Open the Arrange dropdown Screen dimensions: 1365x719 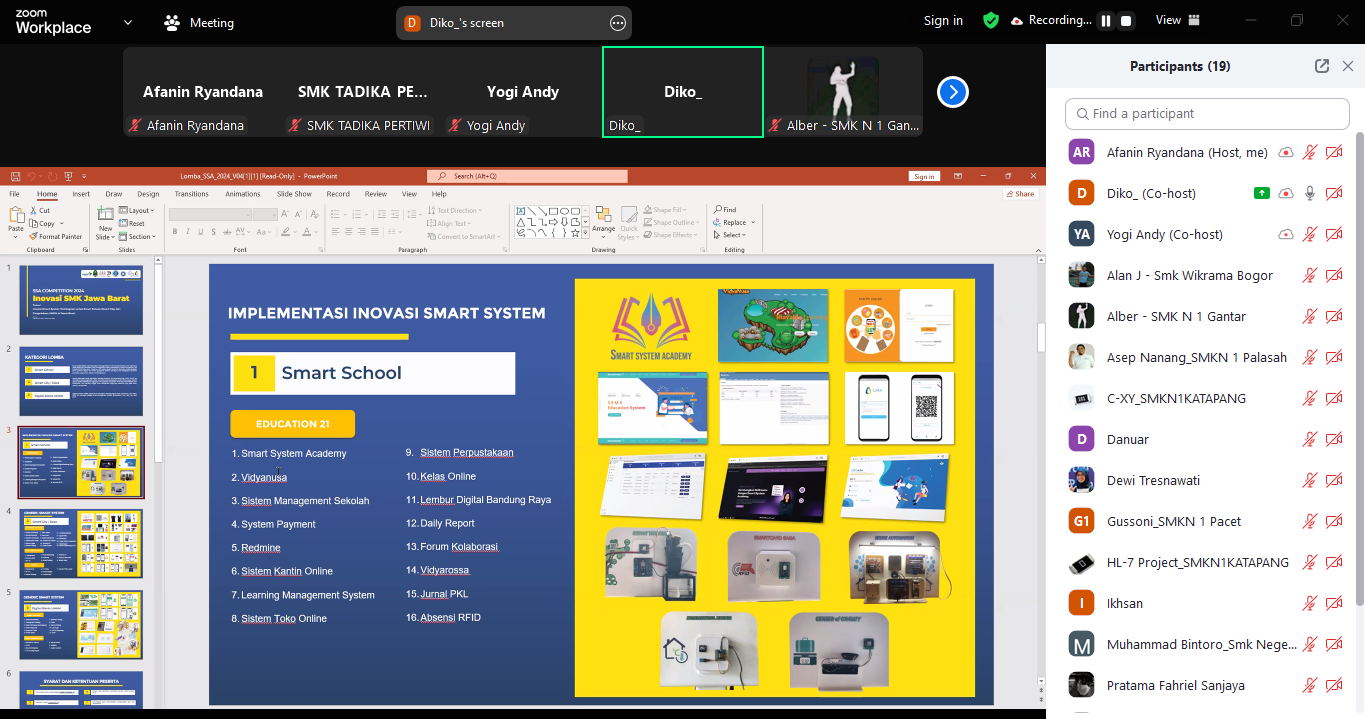(x=603, y=220)
